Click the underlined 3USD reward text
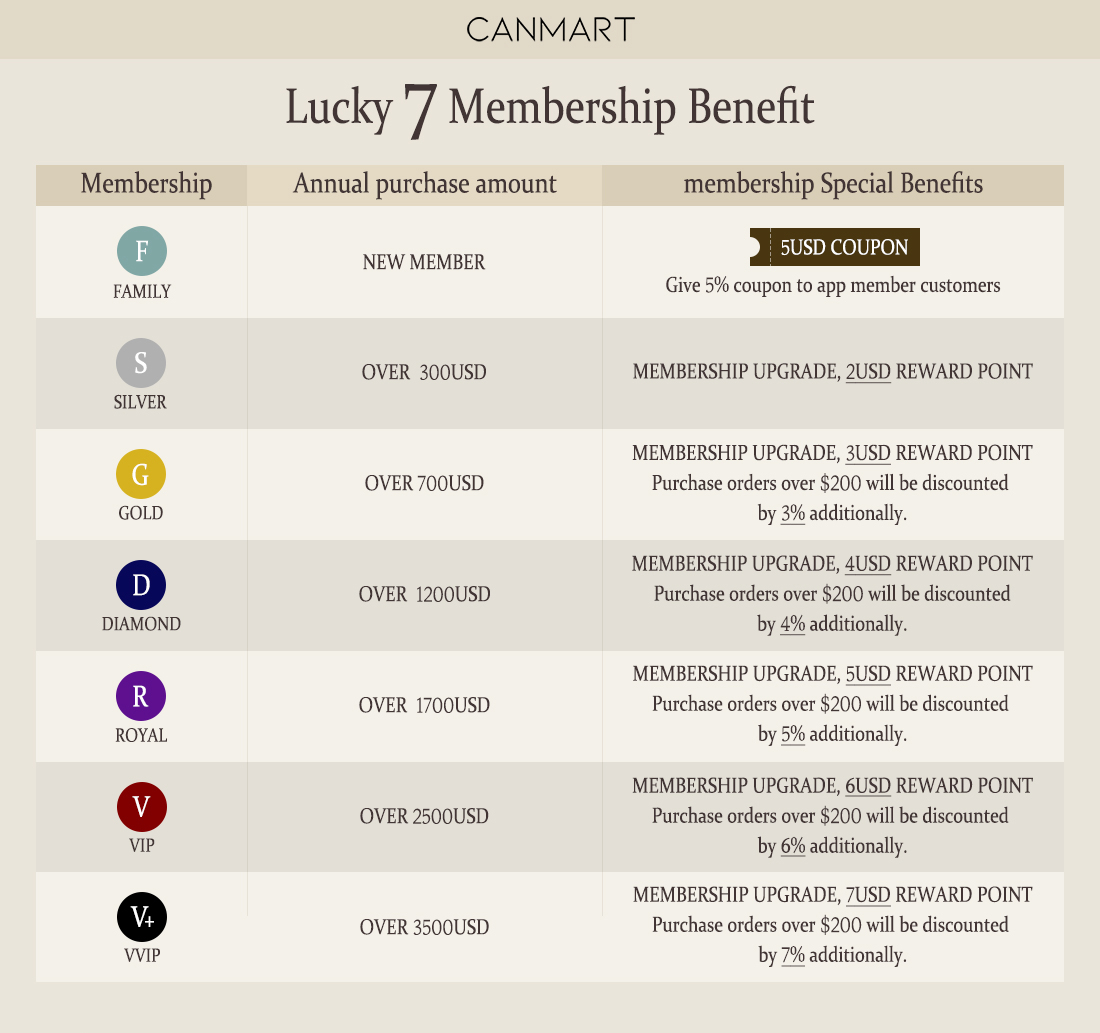Screen dimensions: 1100x1033 tap(868, 453)
